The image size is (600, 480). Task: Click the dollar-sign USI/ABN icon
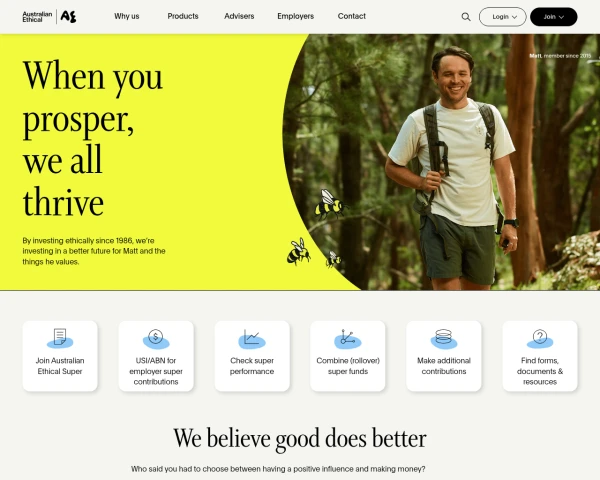point(156,338)
